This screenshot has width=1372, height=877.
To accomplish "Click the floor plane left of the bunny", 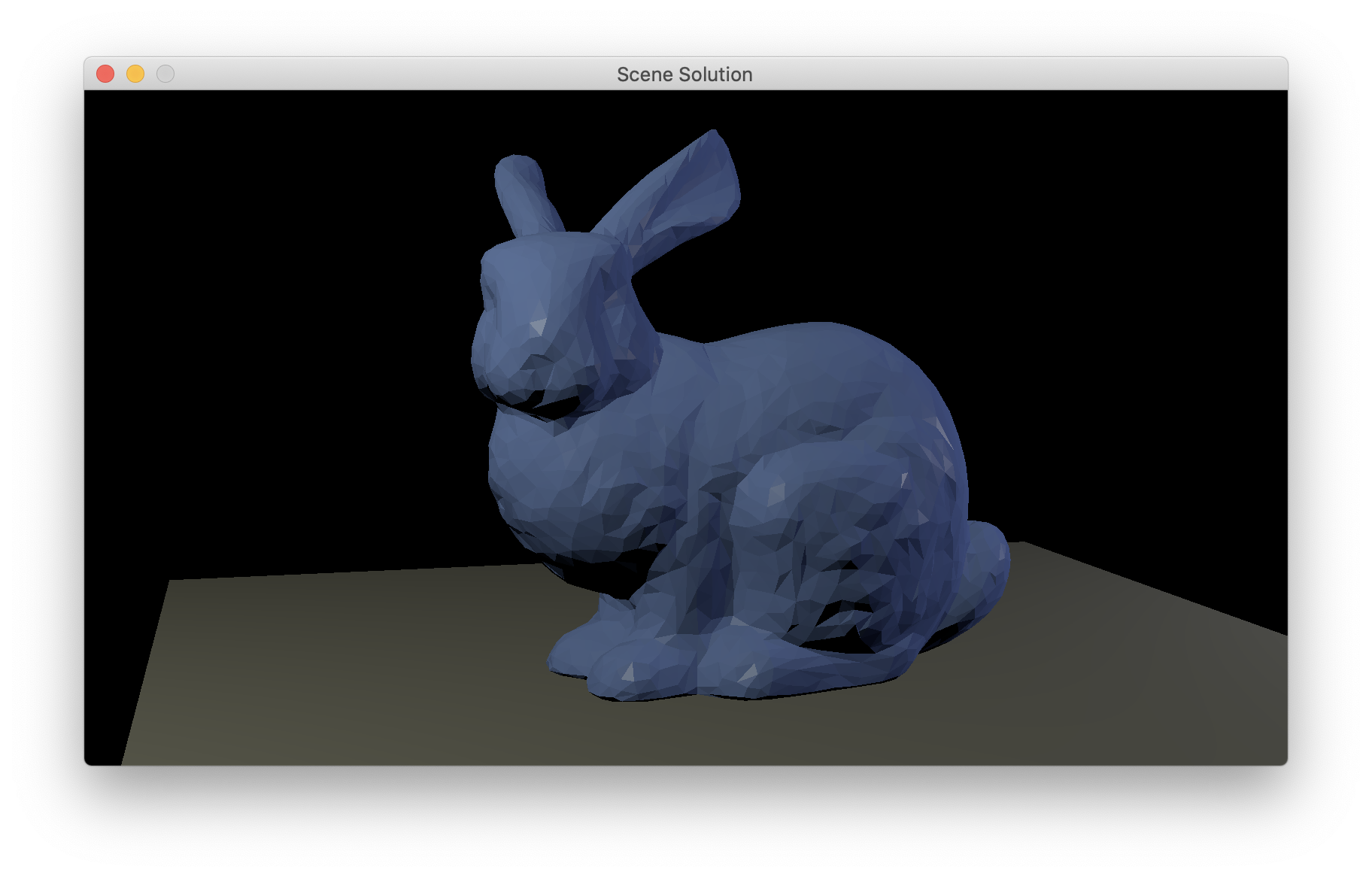I will (x=338, y=662).
